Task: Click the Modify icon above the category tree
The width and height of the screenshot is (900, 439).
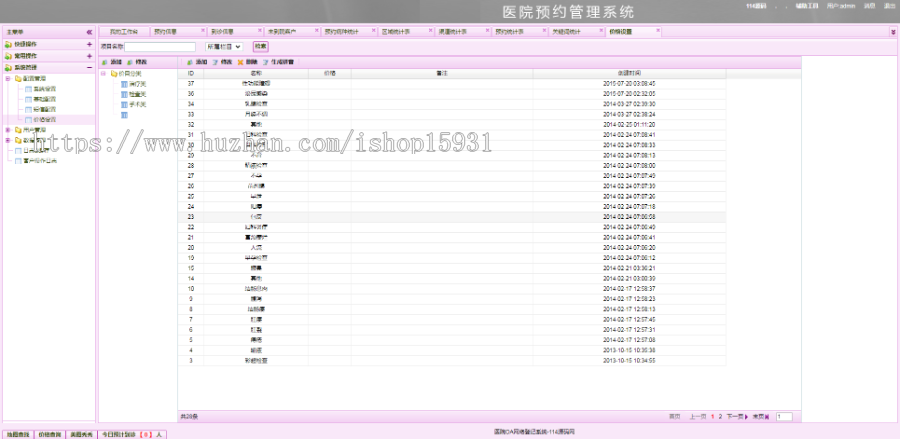Action: pos(130,61)
